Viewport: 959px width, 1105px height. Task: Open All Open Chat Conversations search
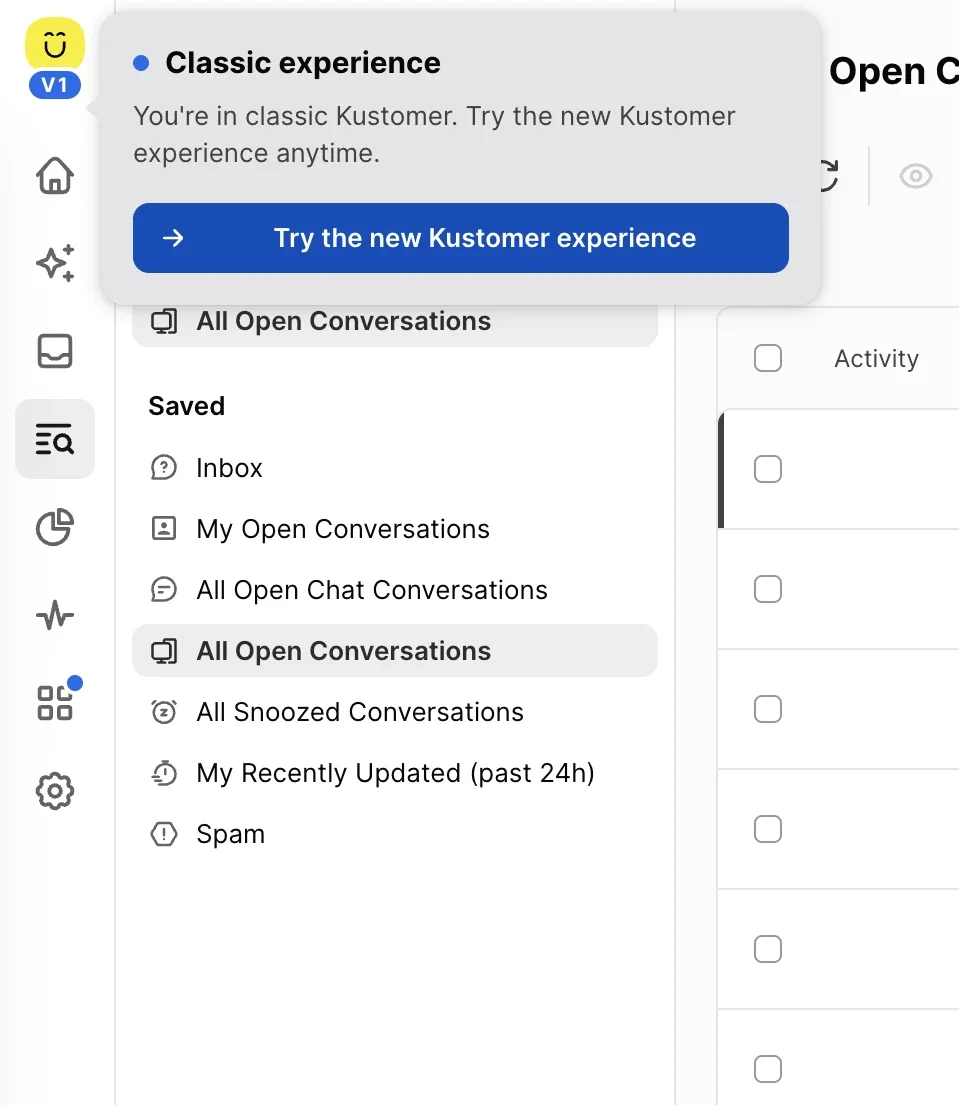point(395,589)
